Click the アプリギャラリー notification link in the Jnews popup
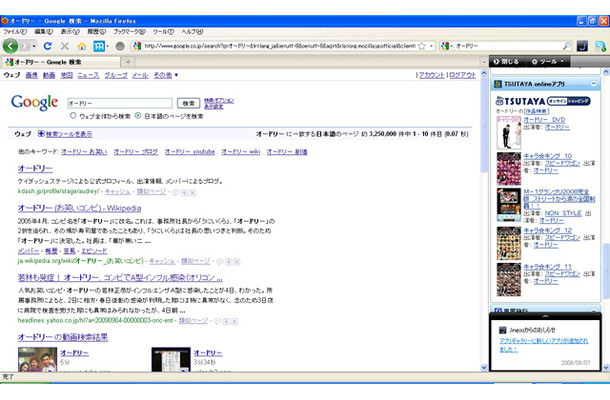The width and height of the screenshot is (610, 400). 543,345
